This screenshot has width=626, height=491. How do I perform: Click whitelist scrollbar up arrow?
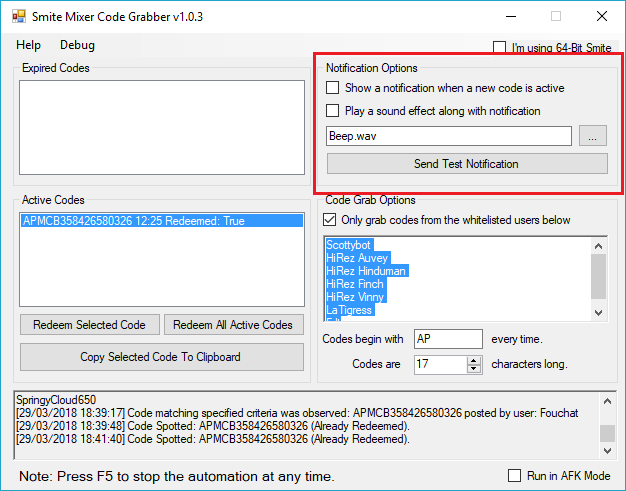(x=598, y=246)
